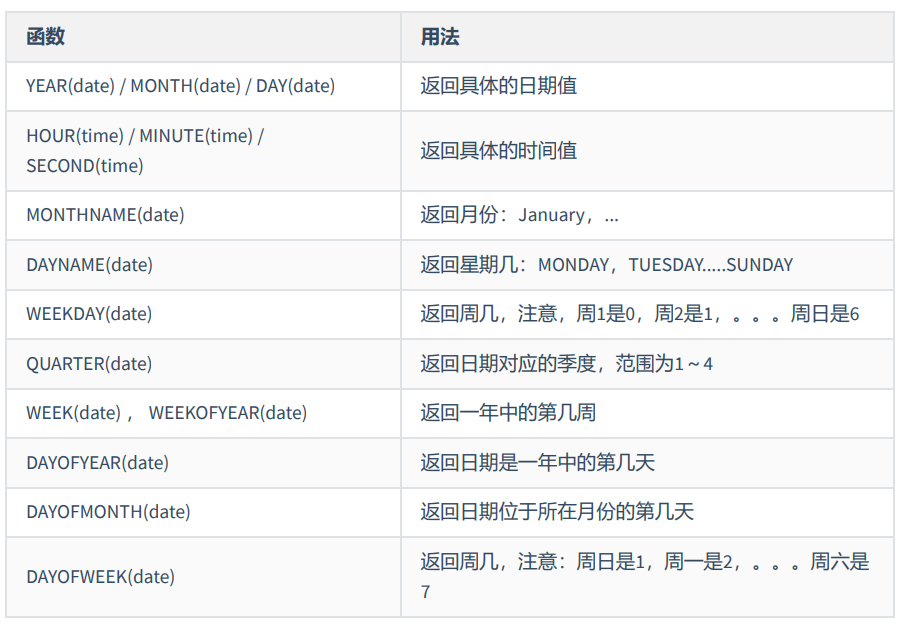Image resolution: width=900 pixels, height=627 pixels.
Task: Select the MONTHNAME(date) function cell
Action: pos(105,215)
